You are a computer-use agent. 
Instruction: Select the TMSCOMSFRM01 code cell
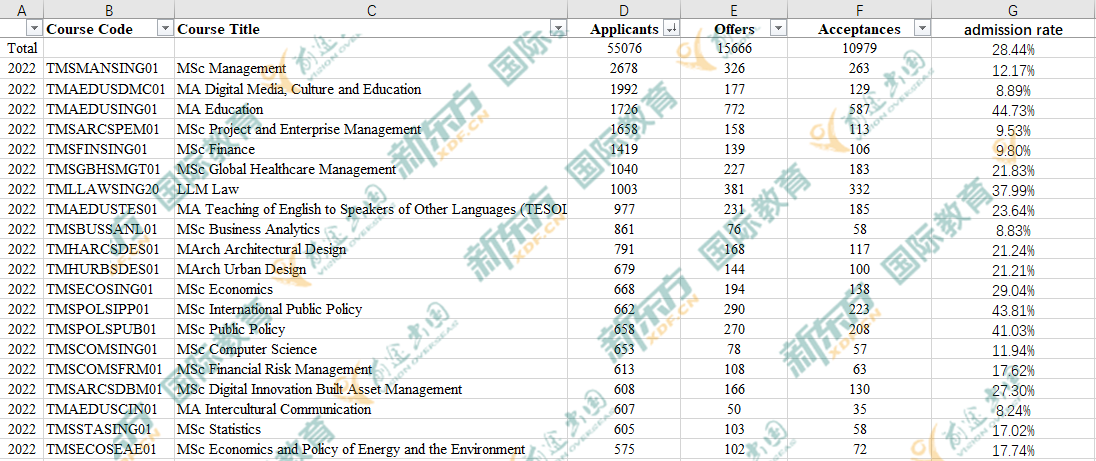[x=109, y=369]
